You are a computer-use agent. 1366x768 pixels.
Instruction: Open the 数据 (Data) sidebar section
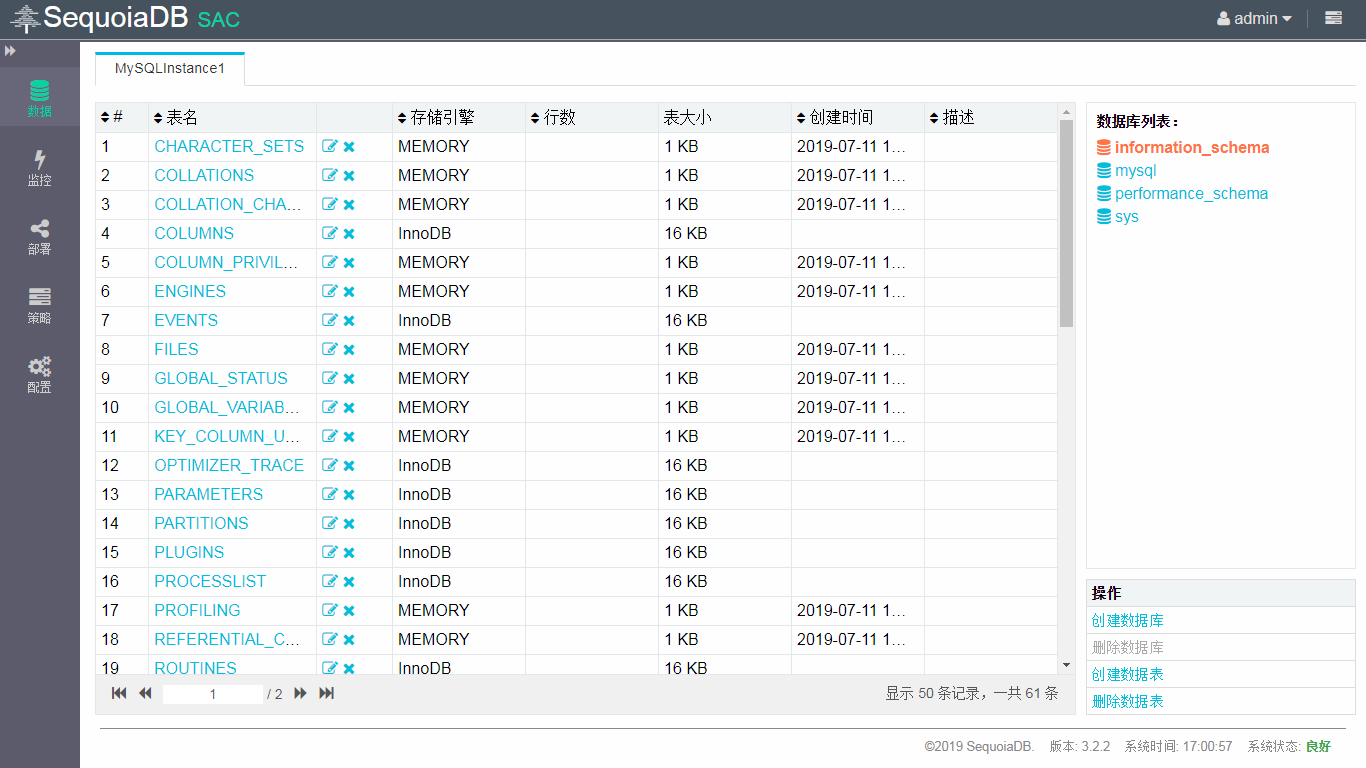click(x=39, y=98)
